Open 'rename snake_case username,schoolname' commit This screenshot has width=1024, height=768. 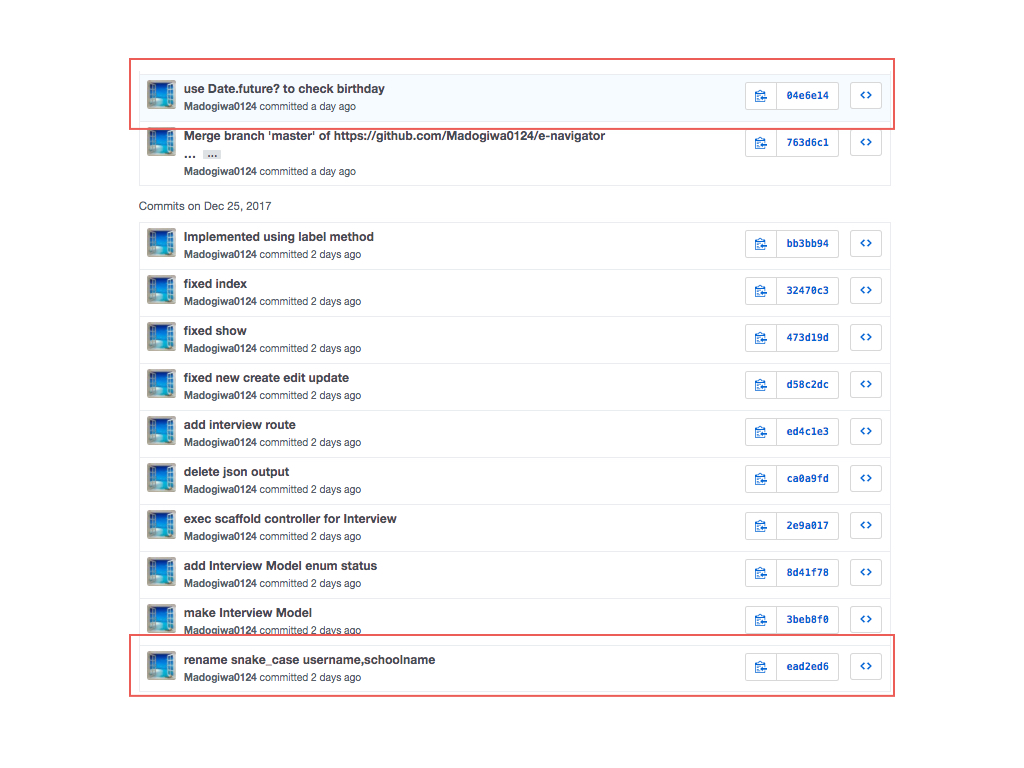click(x=310, y=660)
